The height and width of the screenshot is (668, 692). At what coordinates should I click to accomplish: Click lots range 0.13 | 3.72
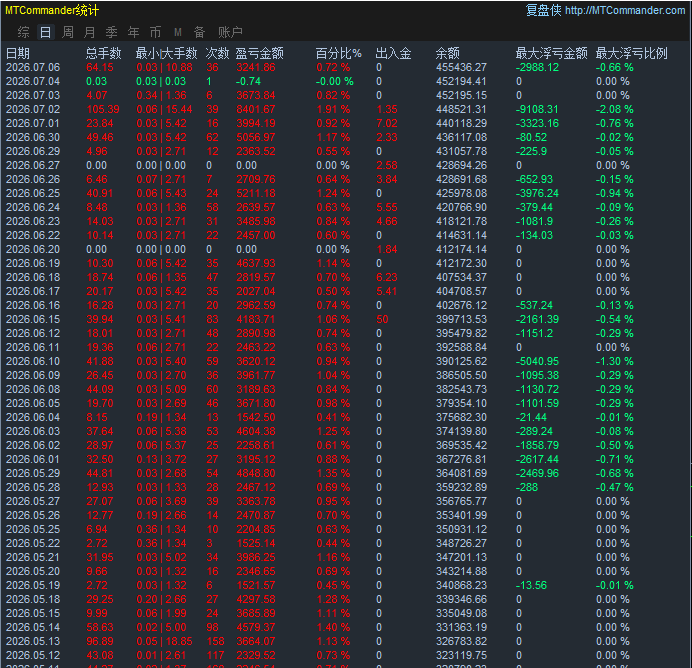pos(162,459)
